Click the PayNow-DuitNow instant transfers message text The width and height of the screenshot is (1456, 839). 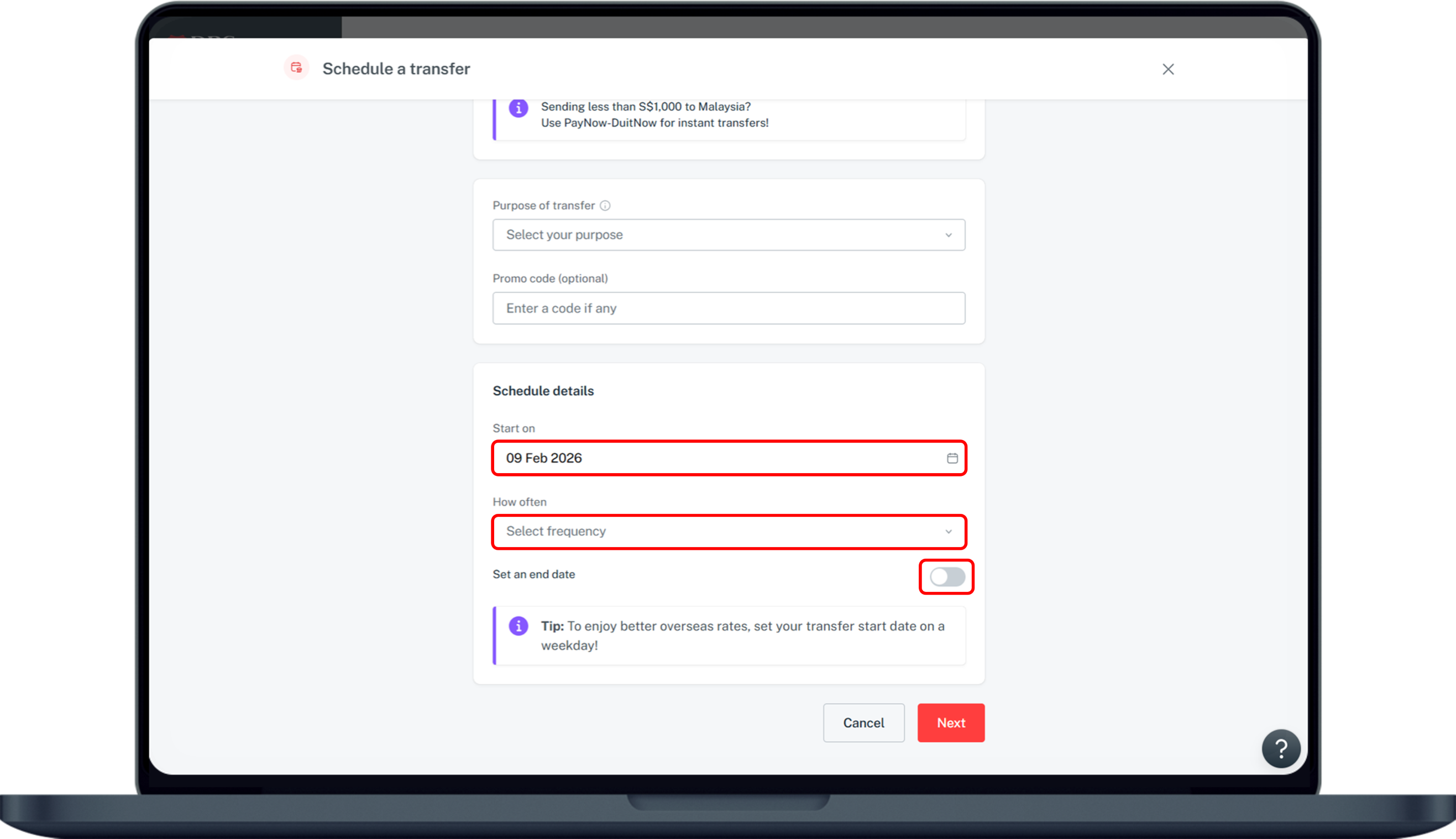[654, 114]
